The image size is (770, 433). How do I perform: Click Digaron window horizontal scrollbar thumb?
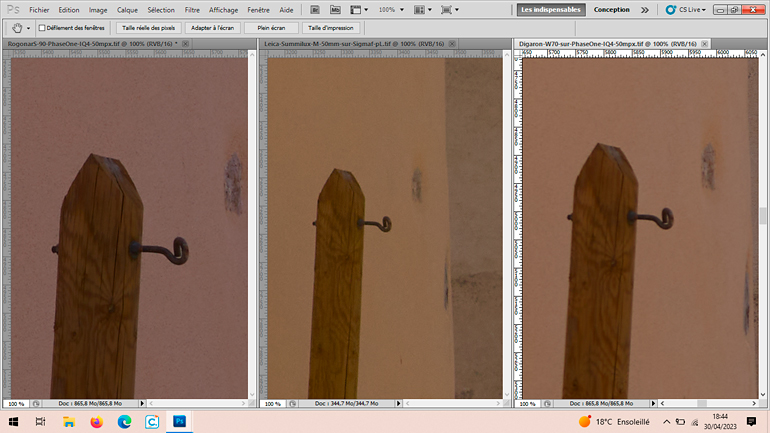[702, 404]
